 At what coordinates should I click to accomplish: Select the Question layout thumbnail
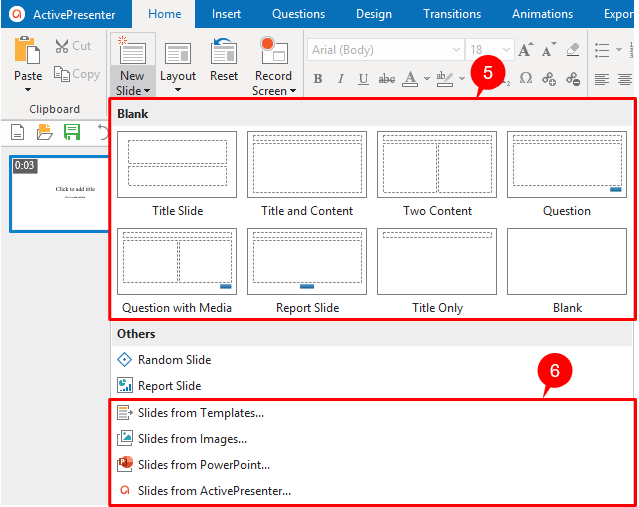(x=567, y=165)
